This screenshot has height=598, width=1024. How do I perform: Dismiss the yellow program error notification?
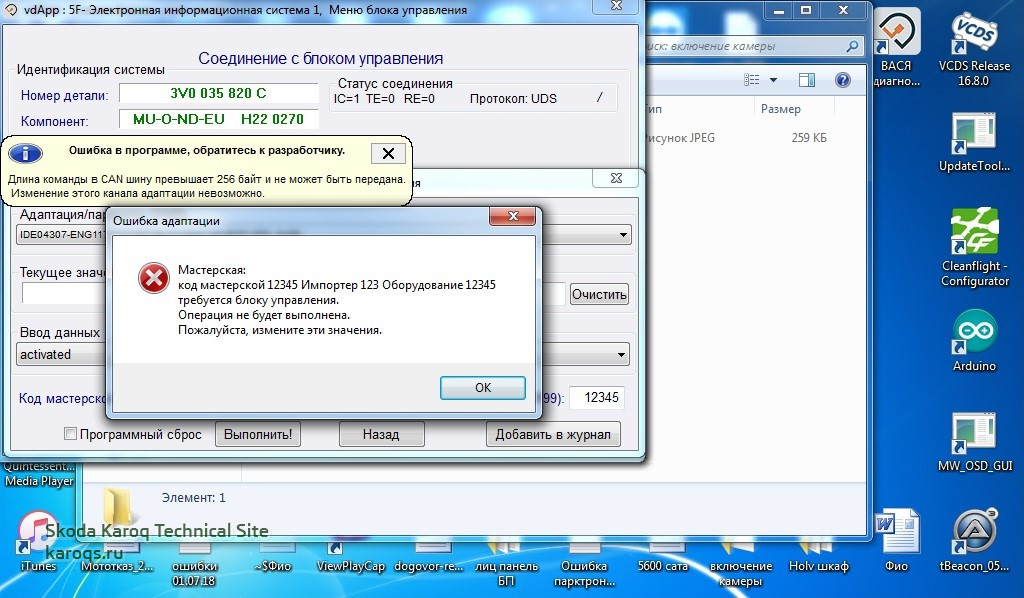click(388, 153)
